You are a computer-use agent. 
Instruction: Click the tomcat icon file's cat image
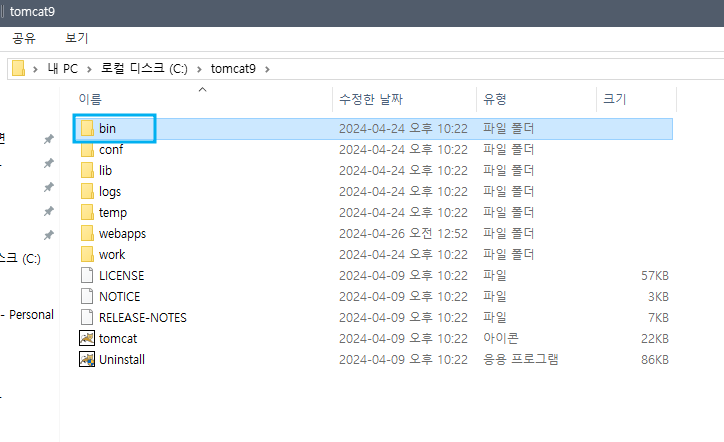coord(87,339)
